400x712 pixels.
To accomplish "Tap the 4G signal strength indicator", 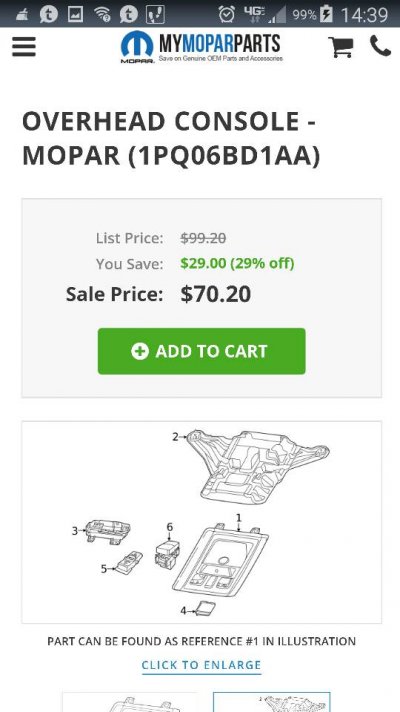I will pyautogui.click(x=265, y=14).
